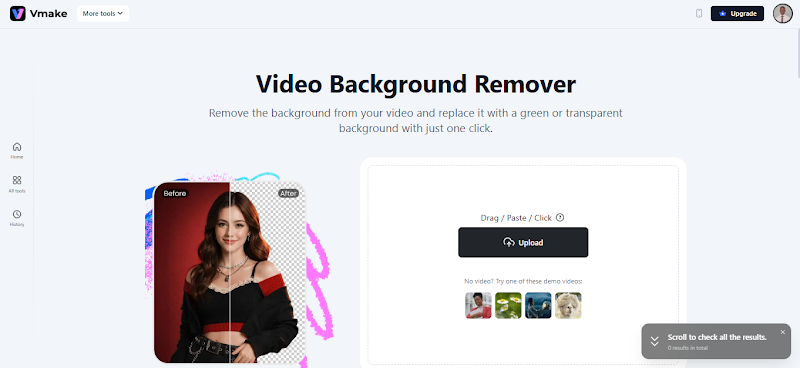Click the Vmake logo
The width and height of the screenshot is (800, 368).
[39, 14]
